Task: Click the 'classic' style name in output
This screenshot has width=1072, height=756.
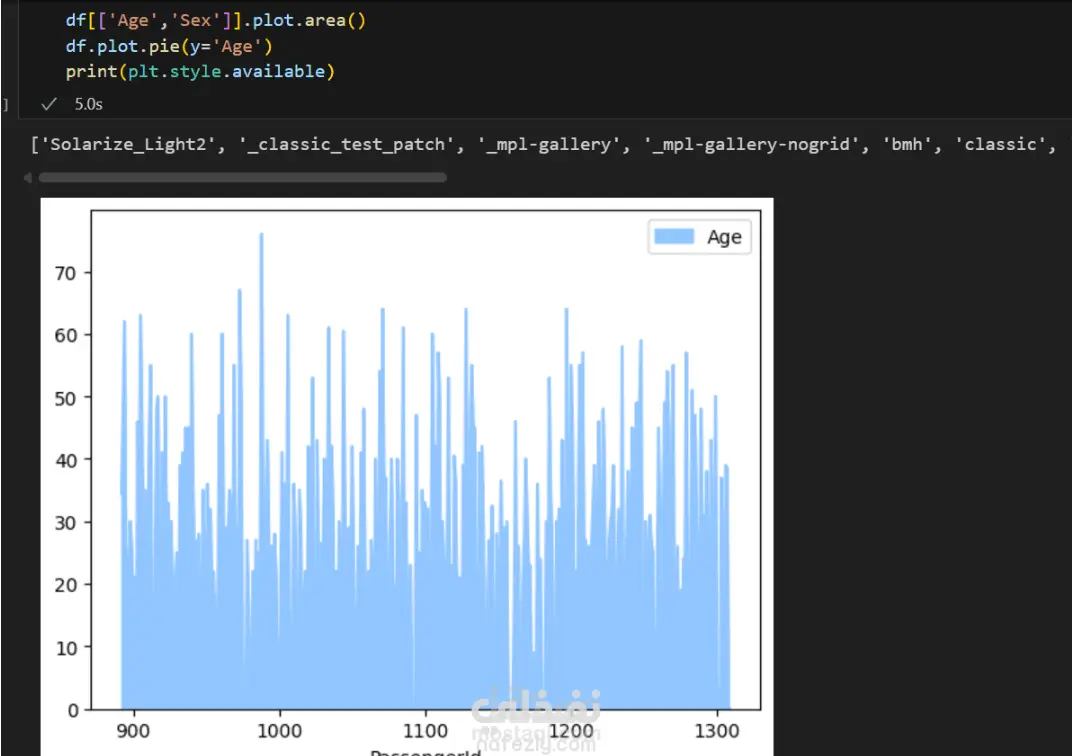Action: [1000, 144]
